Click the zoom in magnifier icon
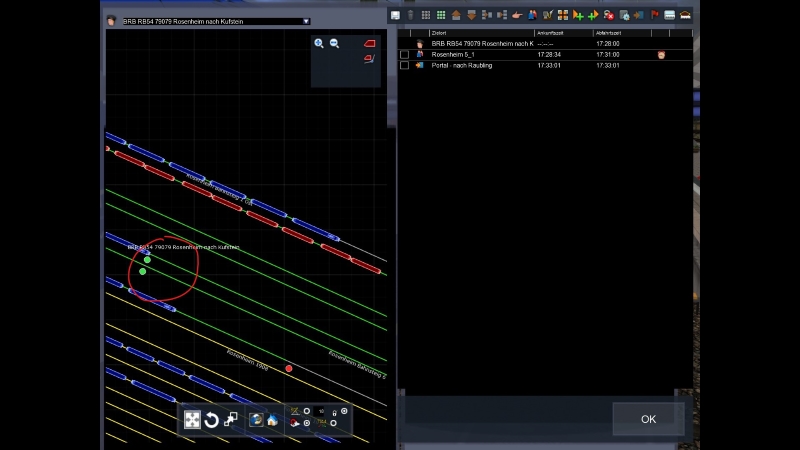800x450 pixels. 319,44
